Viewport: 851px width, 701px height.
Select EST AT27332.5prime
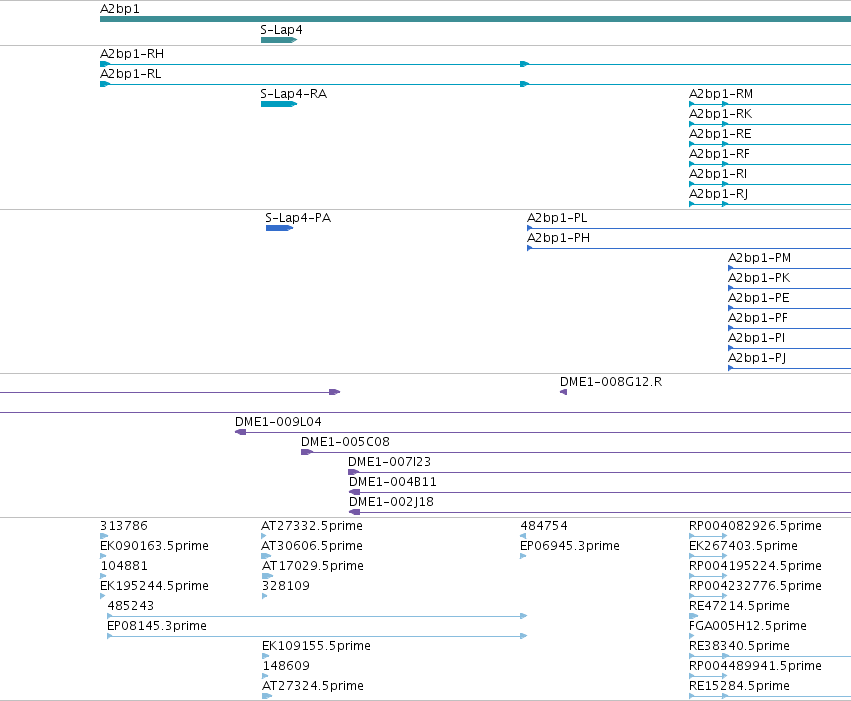312,526
